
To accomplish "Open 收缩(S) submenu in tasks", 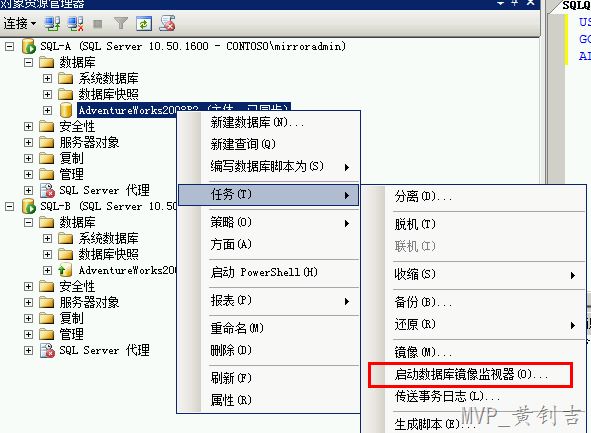I will click(474, 274).
